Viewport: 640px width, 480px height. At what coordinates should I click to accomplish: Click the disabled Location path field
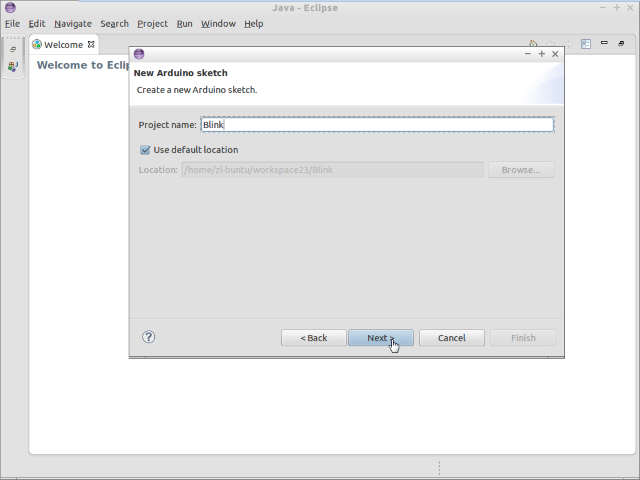333,170
